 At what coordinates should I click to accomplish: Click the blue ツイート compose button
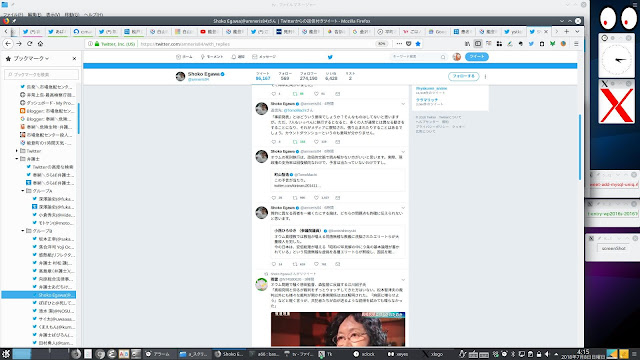pyautogui.click(x=477, y=57)
